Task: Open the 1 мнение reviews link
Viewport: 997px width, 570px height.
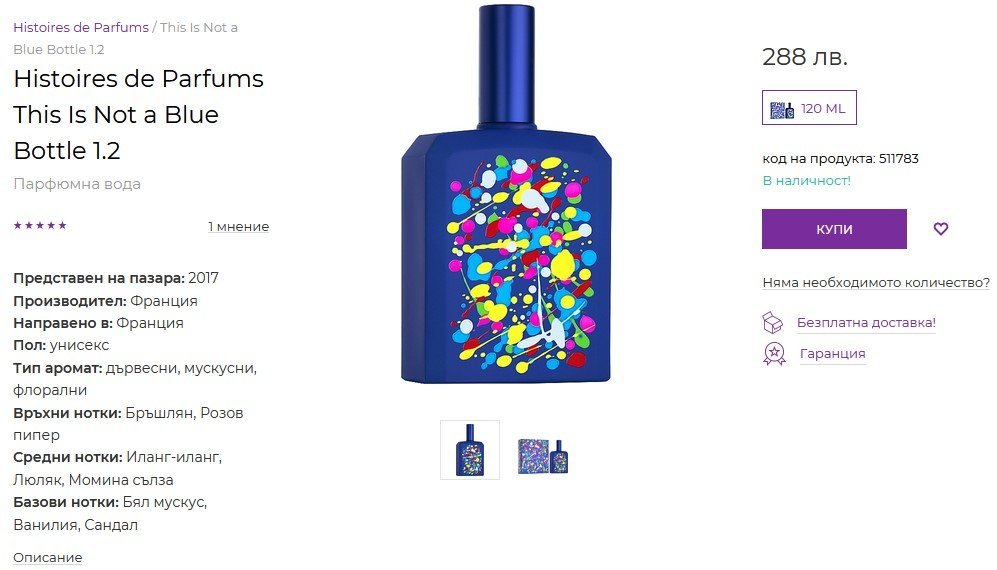Action: pyautogui.click(x=238, y=226)
